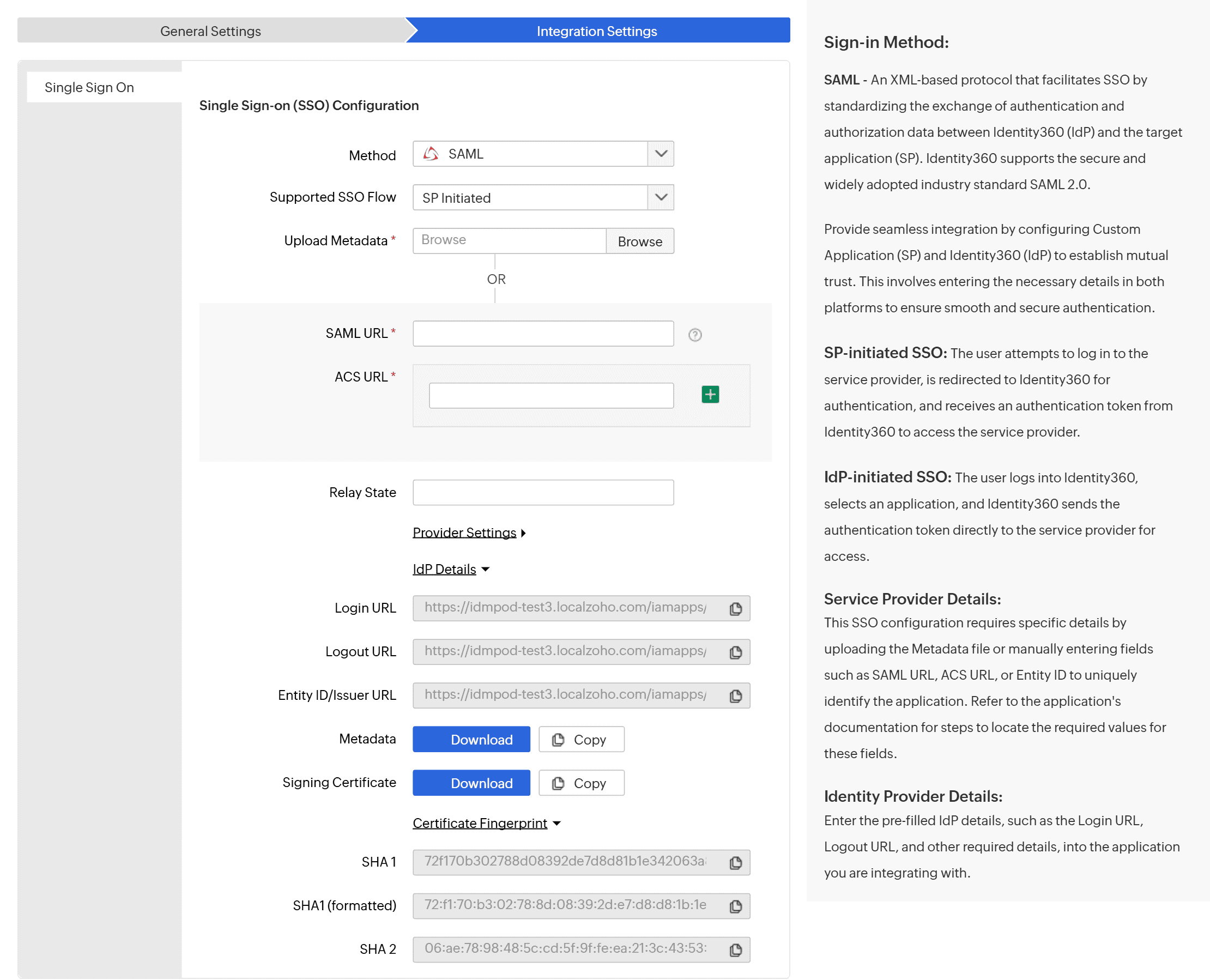Focus the SAML URL input field
Image resolution: width=1210 pixels, height=980 pixels.
tap(543, 334)
